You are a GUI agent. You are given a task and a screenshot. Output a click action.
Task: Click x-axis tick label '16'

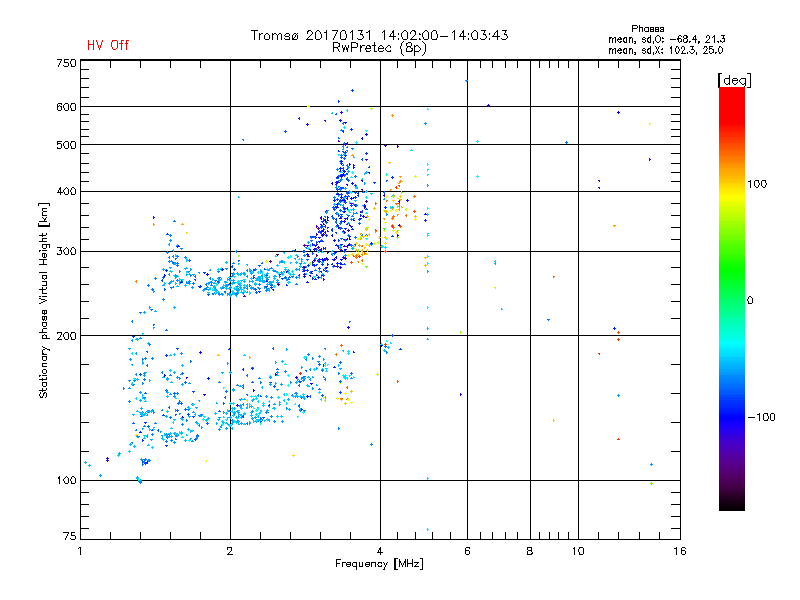click(680, 551)
